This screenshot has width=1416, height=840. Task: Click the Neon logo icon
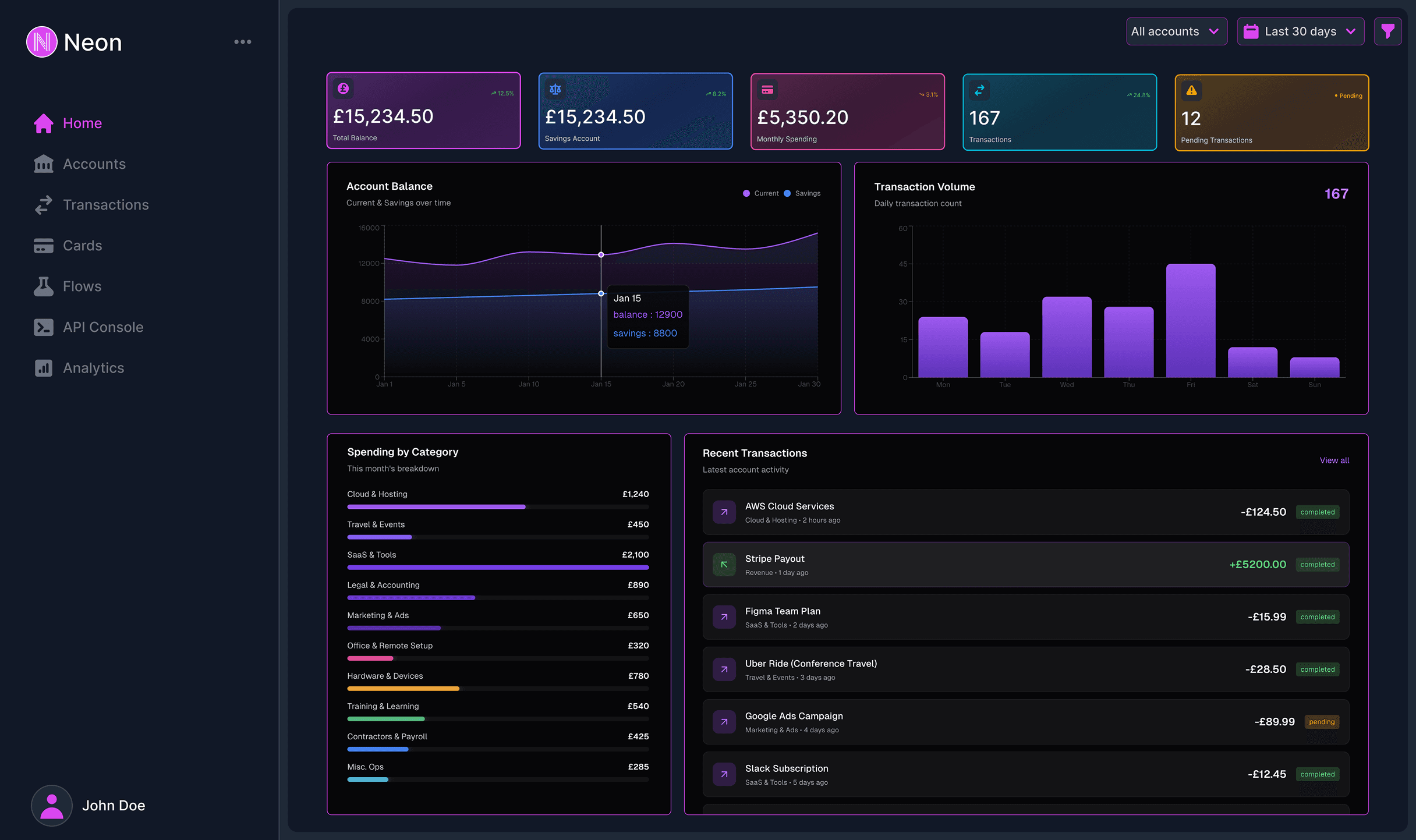pos(41,41)
